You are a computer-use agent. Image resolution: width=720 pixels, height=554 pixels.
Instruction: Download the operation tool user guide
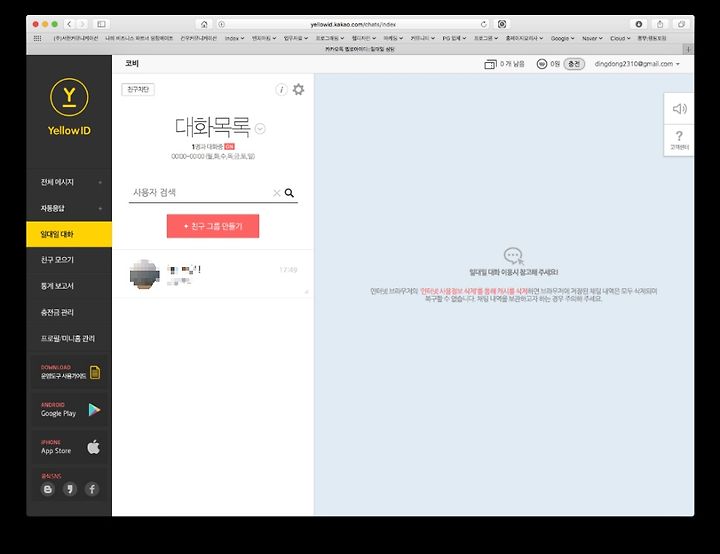tap(70, 372)
